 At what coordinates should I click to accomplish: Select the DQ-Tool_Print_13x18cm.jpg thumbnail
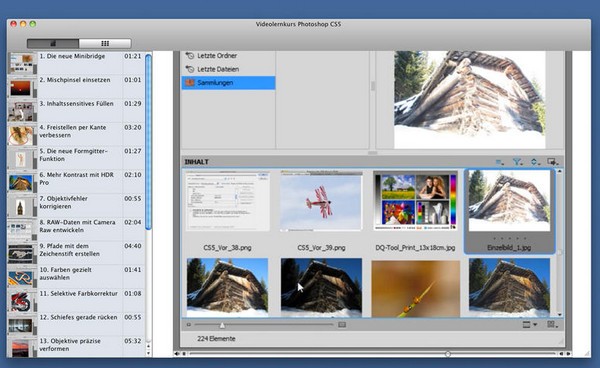tap(415, 201)
